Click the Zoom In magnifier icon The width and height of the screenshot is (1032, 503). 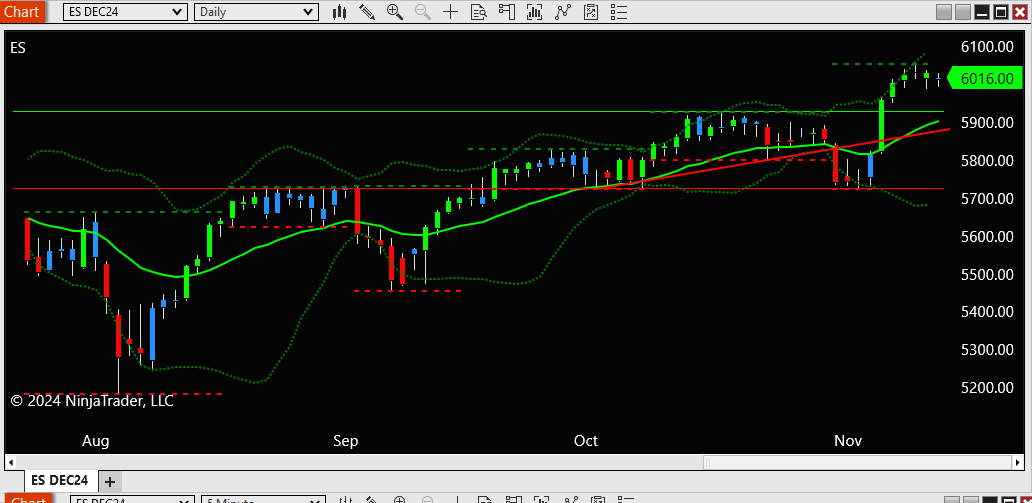(x=394, y=11)
